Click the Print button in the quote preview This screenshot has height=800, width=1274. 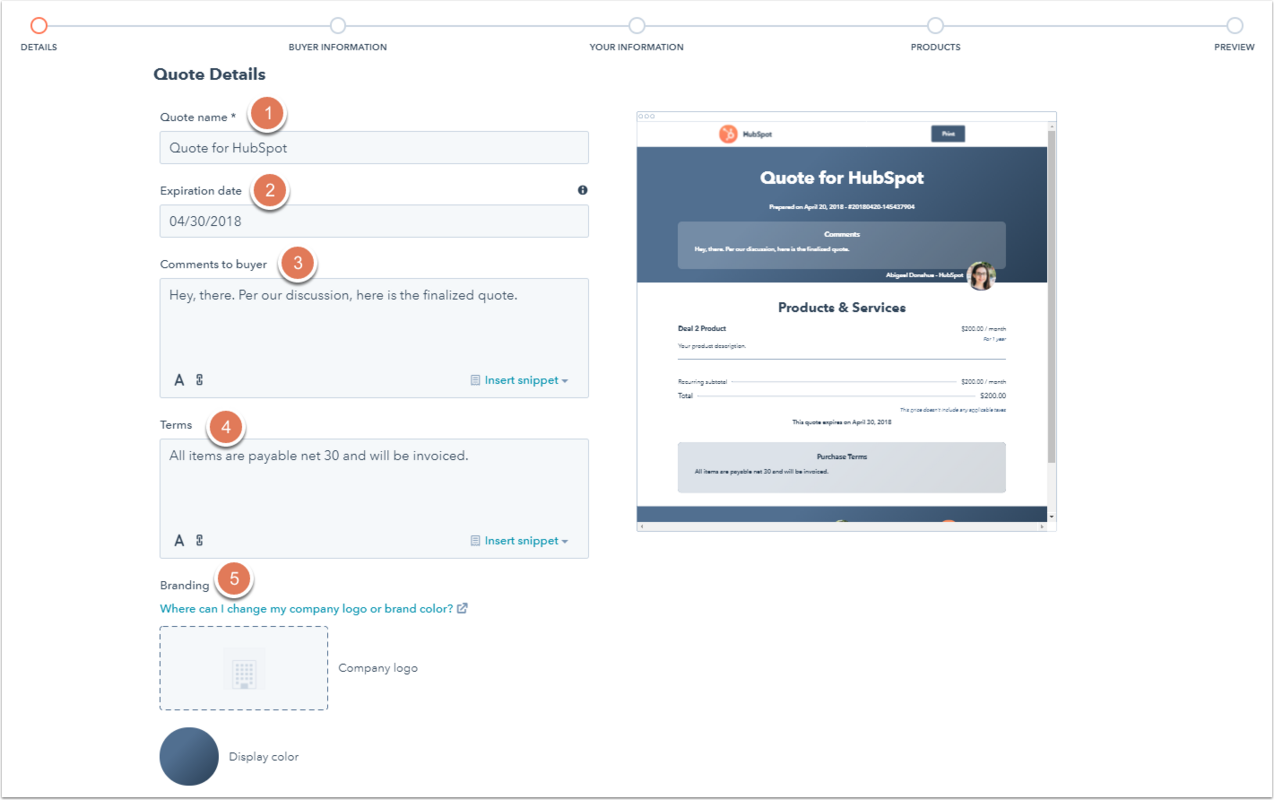coord(947,134)
